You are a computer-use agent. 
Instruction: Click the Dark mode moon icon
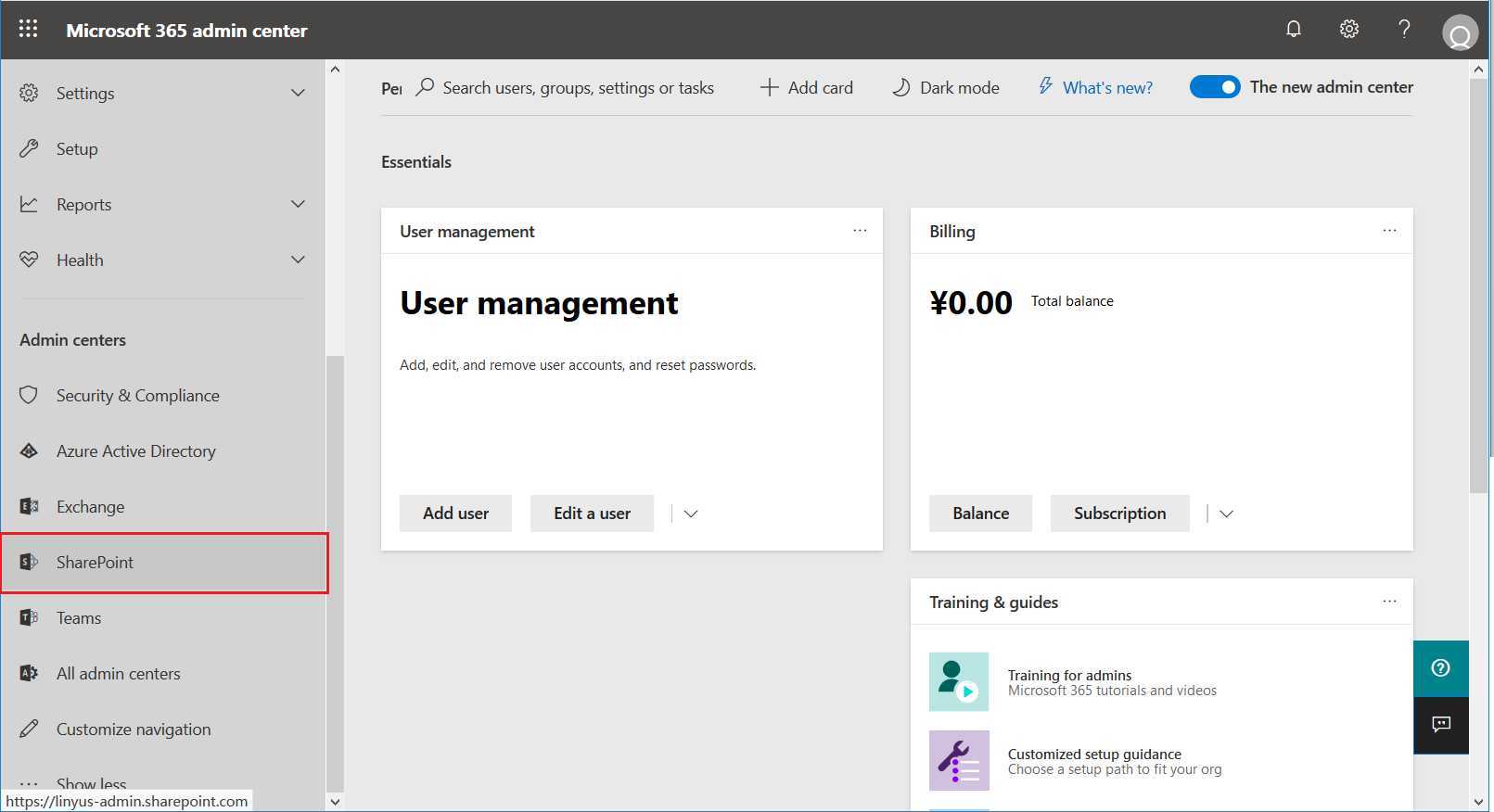900,87
